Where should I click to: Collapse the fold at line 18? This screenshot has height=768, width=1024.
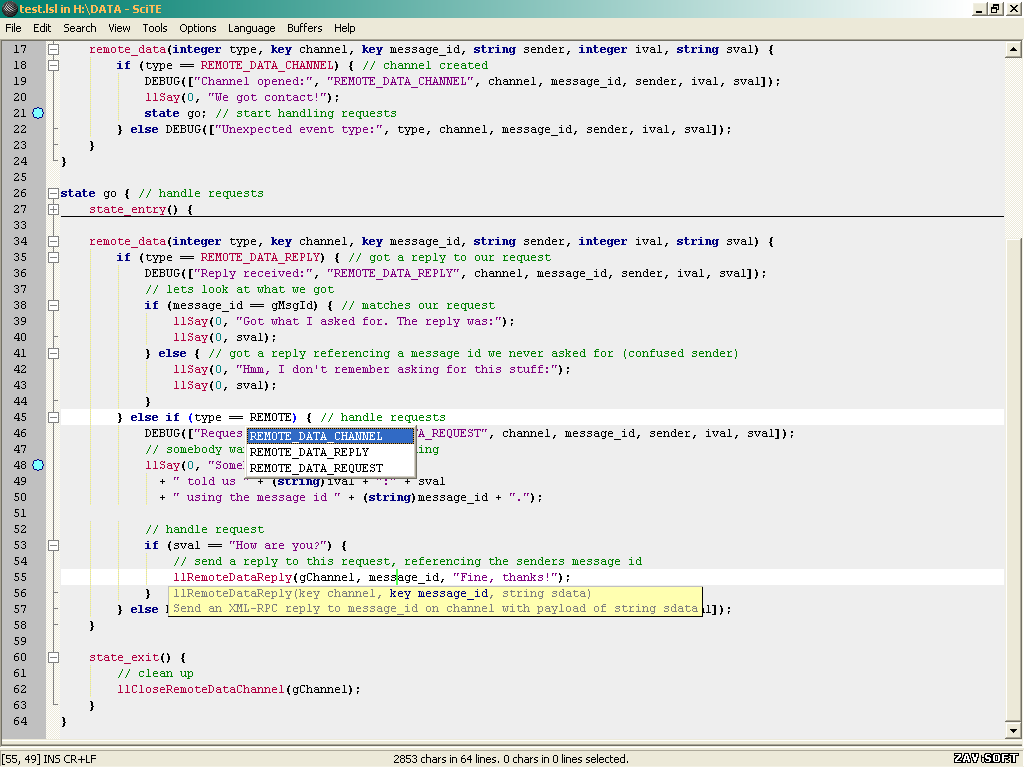tap(54, 65)
